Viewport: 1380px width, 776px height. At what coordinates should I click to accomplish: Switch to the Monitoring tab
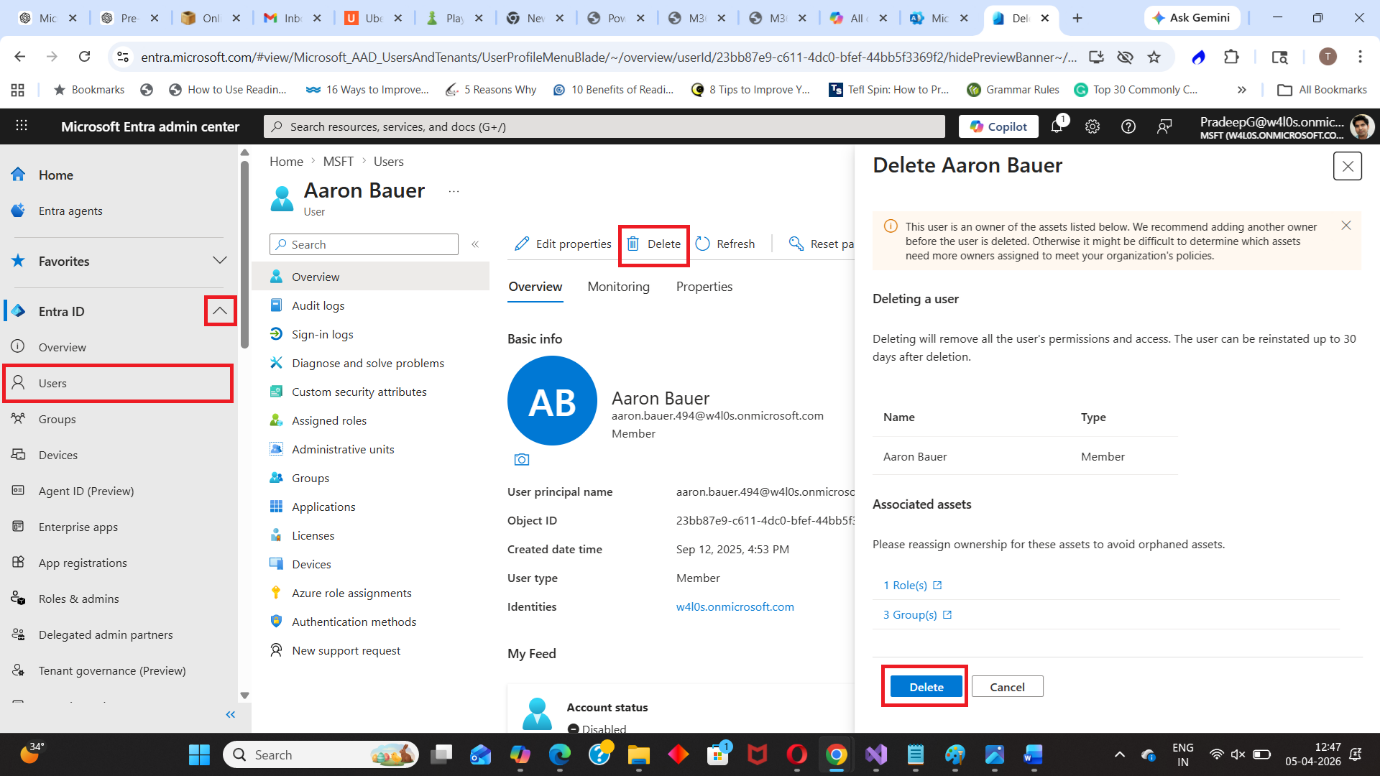pos(618,287)
